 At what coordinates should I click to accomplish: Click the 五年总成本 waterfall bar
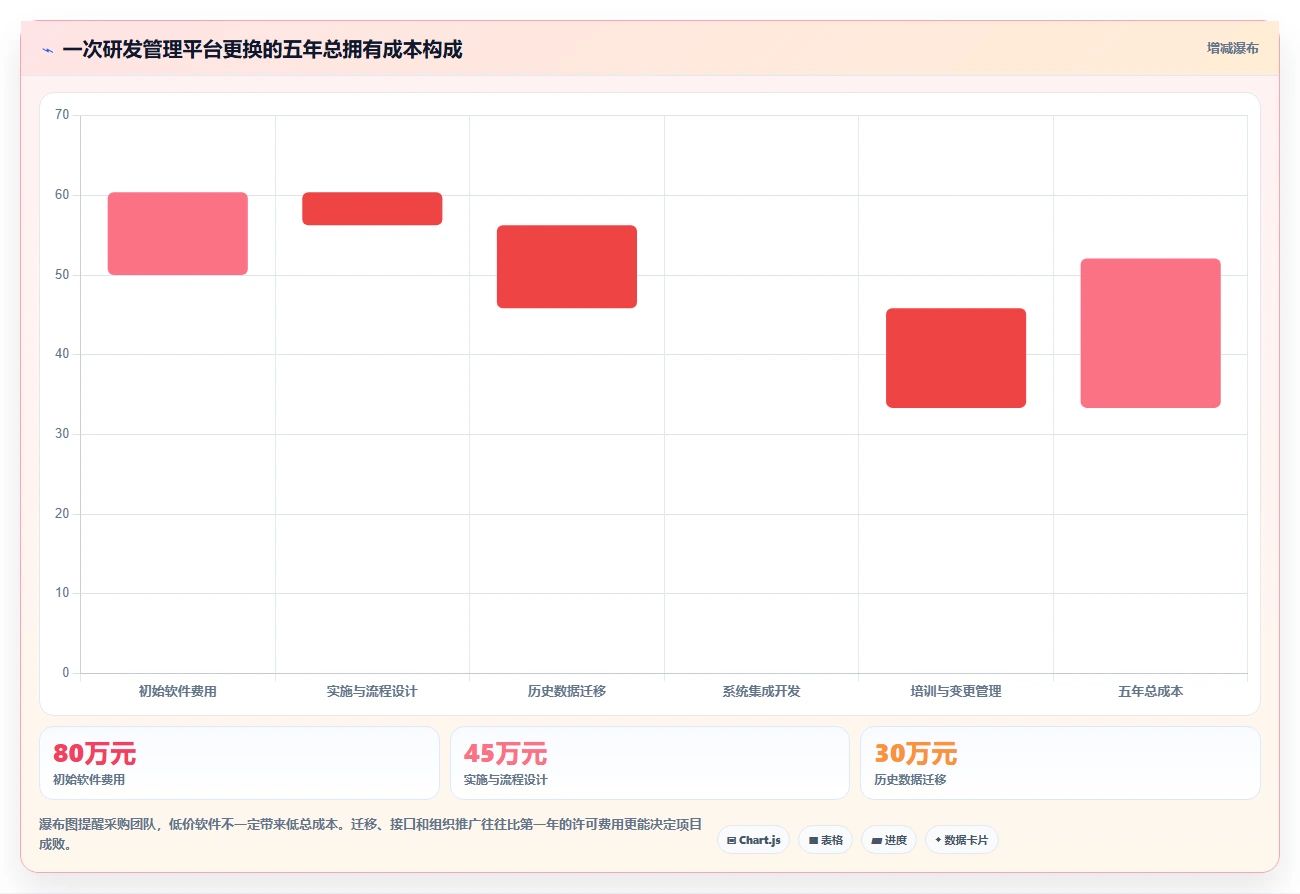1150,333
